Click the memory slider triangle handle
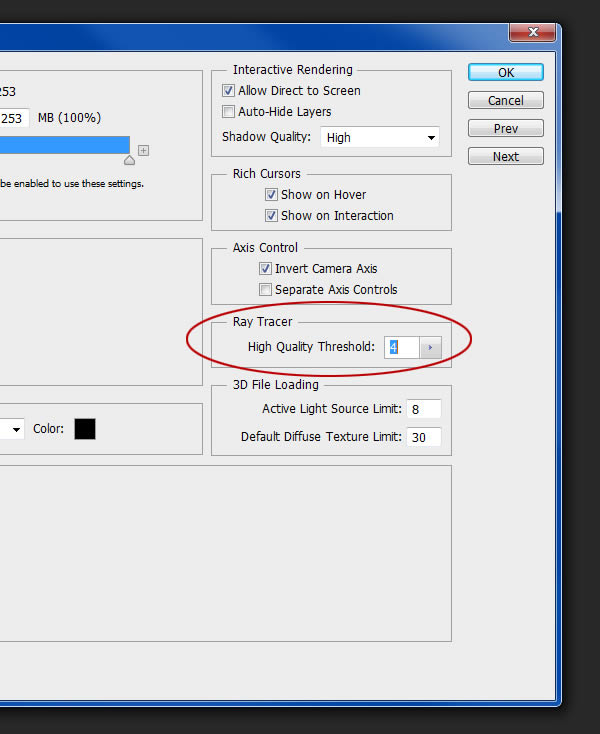This screenshot has width=600, height=734. point(129,160)
